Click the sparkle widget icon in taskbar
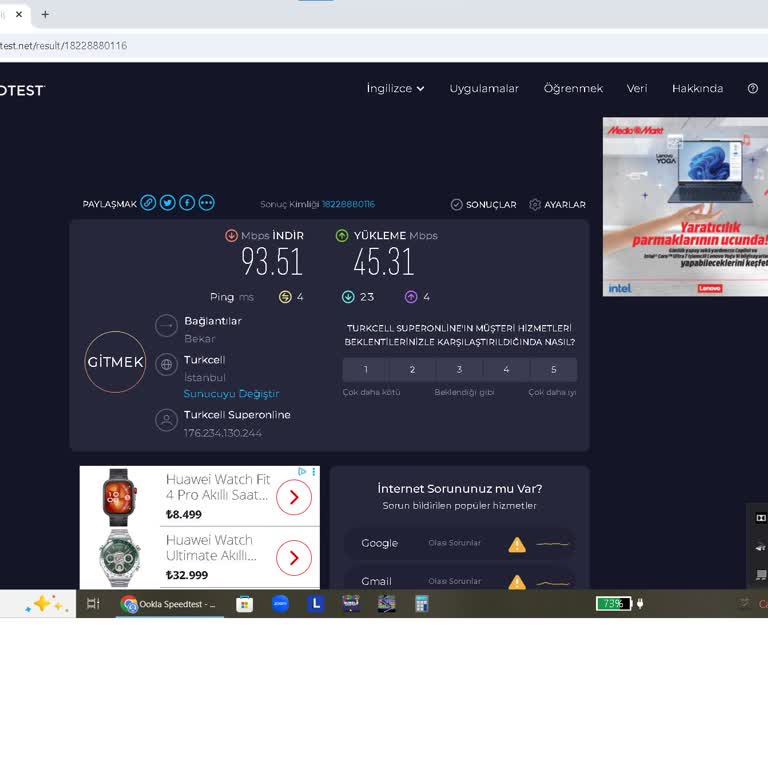Screen dimensions: 768x768 click(46, 604)
